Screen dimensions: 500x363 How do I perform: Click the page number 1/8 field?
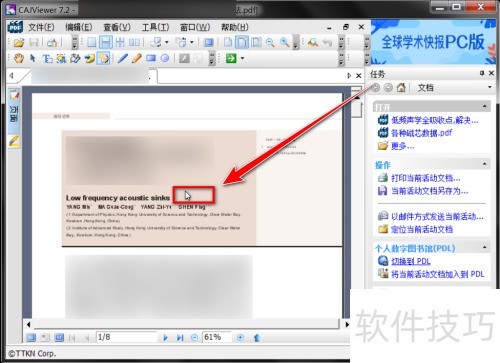[126, 337]
